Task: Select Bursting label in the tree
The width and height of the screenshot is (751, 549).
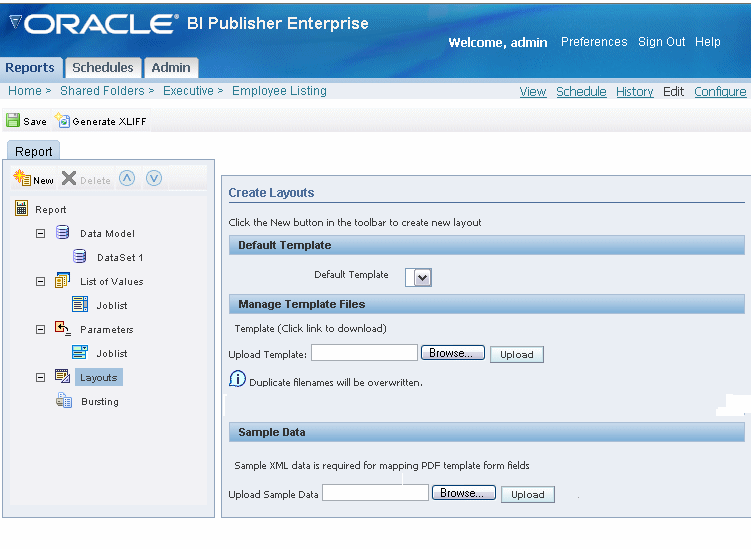Action: click(x=100, y=401)
